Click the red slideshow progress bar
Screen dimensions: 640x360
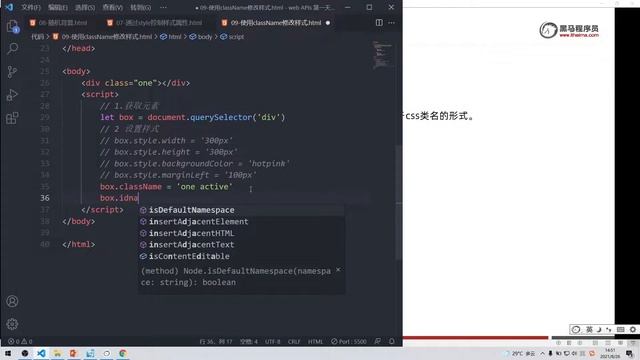point(476,338)
